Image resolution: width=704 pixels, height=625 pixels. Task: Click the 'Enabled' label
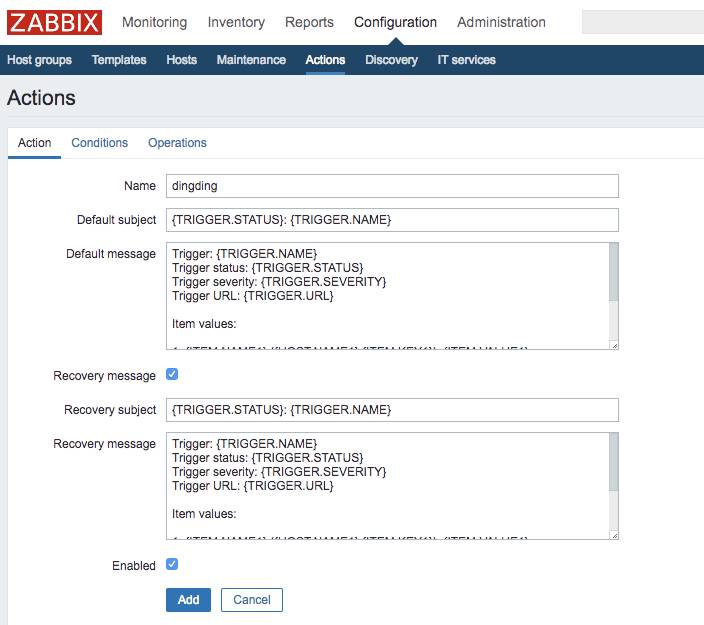(134, 566)
